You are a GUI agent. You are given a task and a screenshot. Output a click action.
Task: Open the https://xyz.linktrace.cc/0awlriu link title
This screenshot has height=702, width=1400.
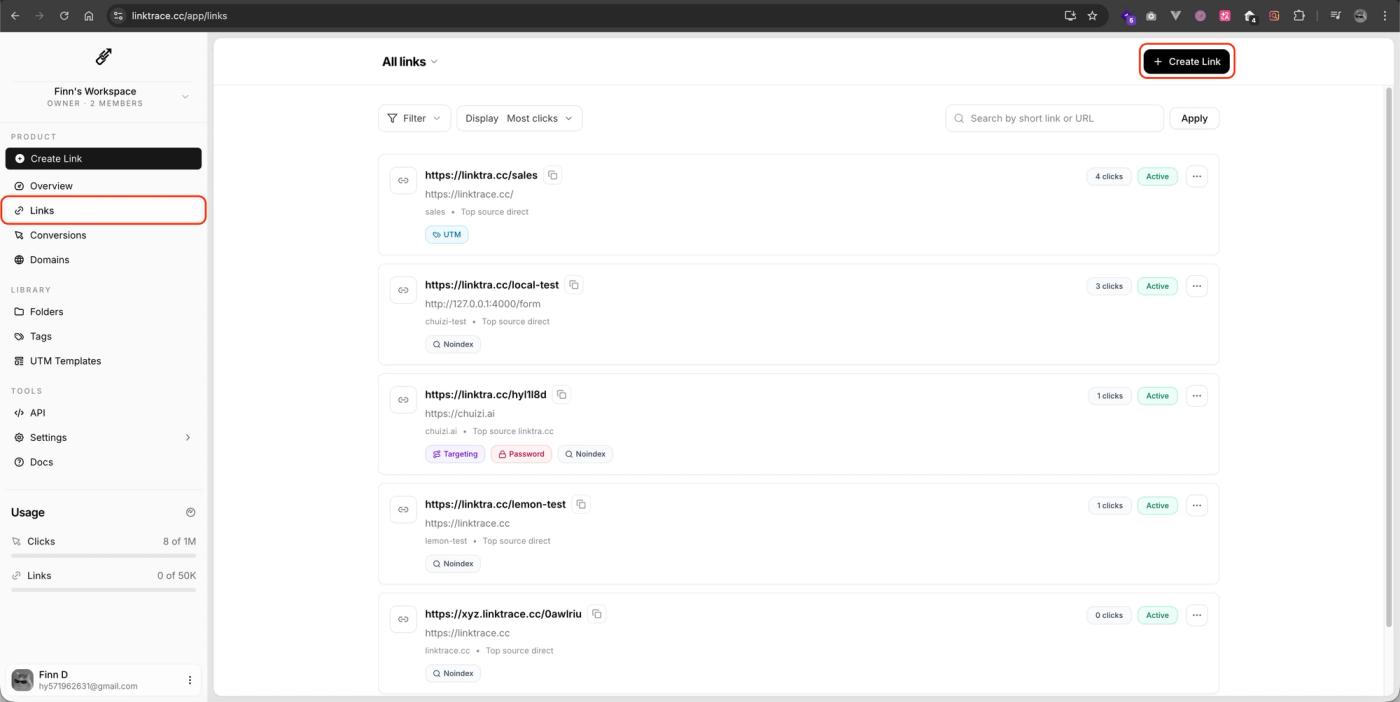[503, 614]
